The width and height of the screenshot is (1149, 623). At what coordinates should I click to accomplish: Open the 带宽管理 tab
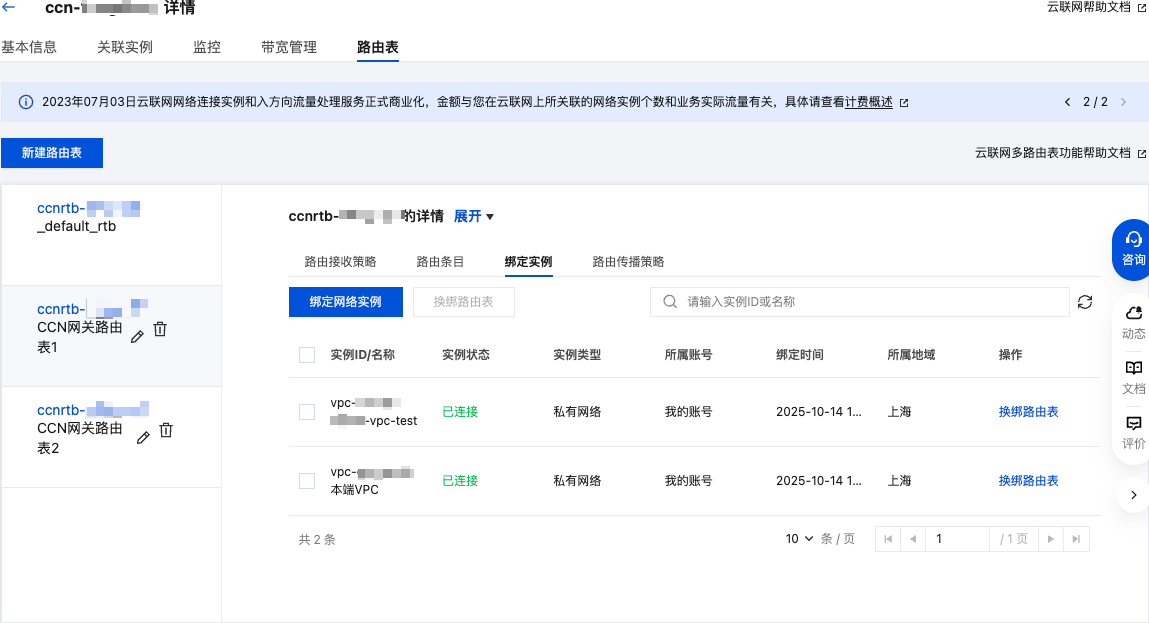[x=289, y=47]
